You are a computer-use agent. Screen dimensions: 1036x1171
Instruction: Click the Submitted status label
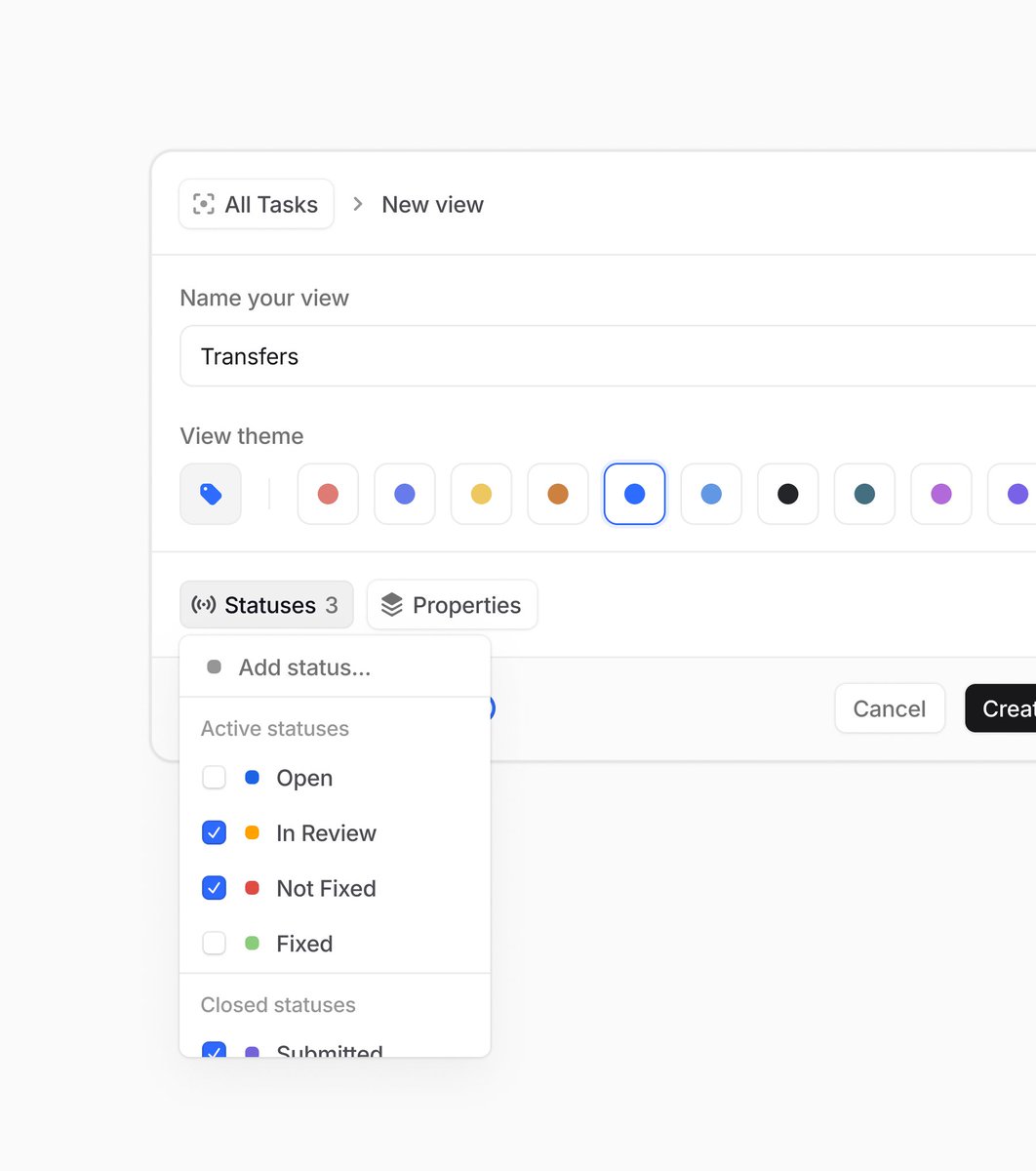[x=330, y=1051]
